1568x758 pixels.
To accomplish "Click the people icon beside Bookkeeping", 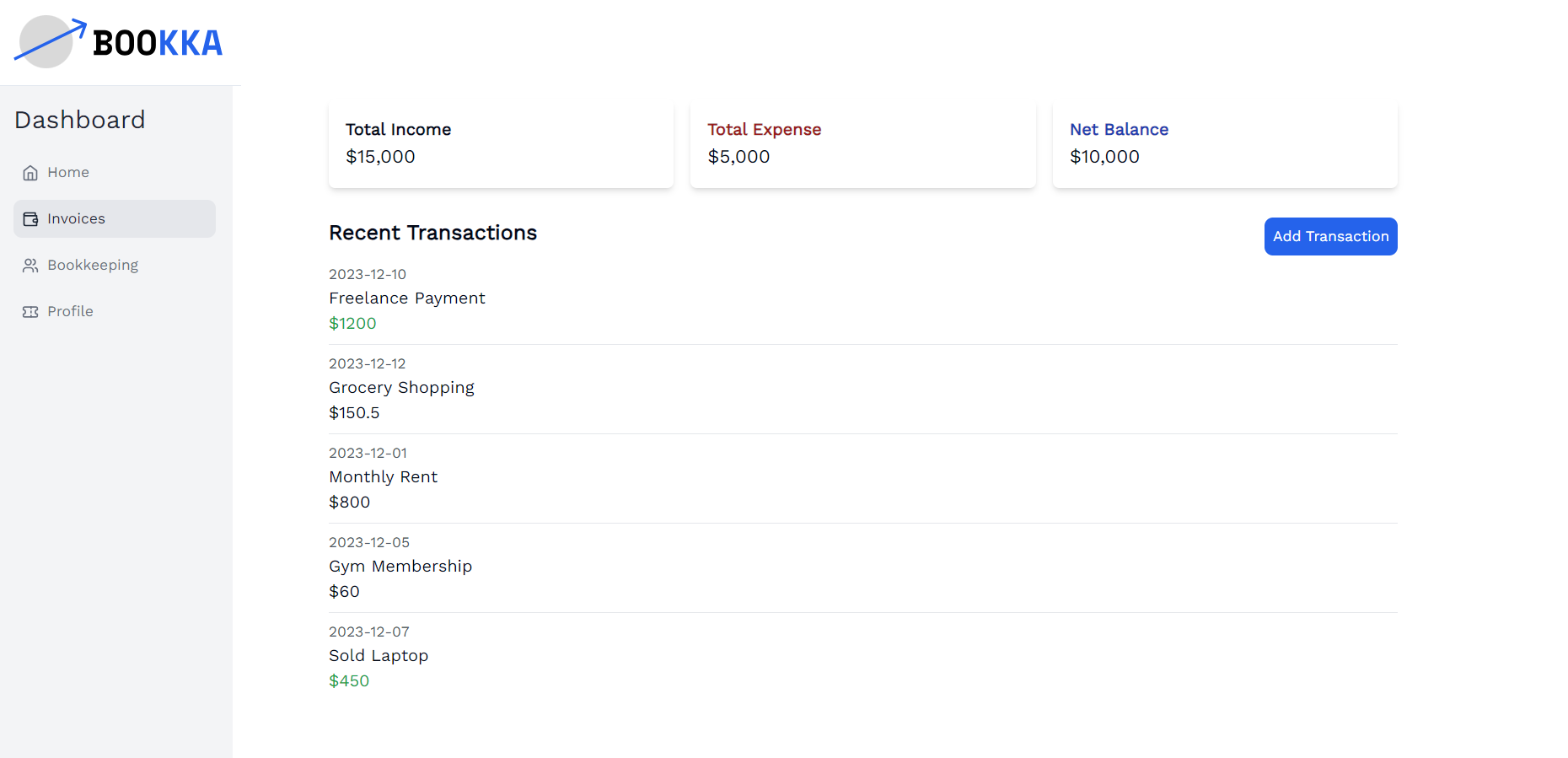I will coord(30,266).
